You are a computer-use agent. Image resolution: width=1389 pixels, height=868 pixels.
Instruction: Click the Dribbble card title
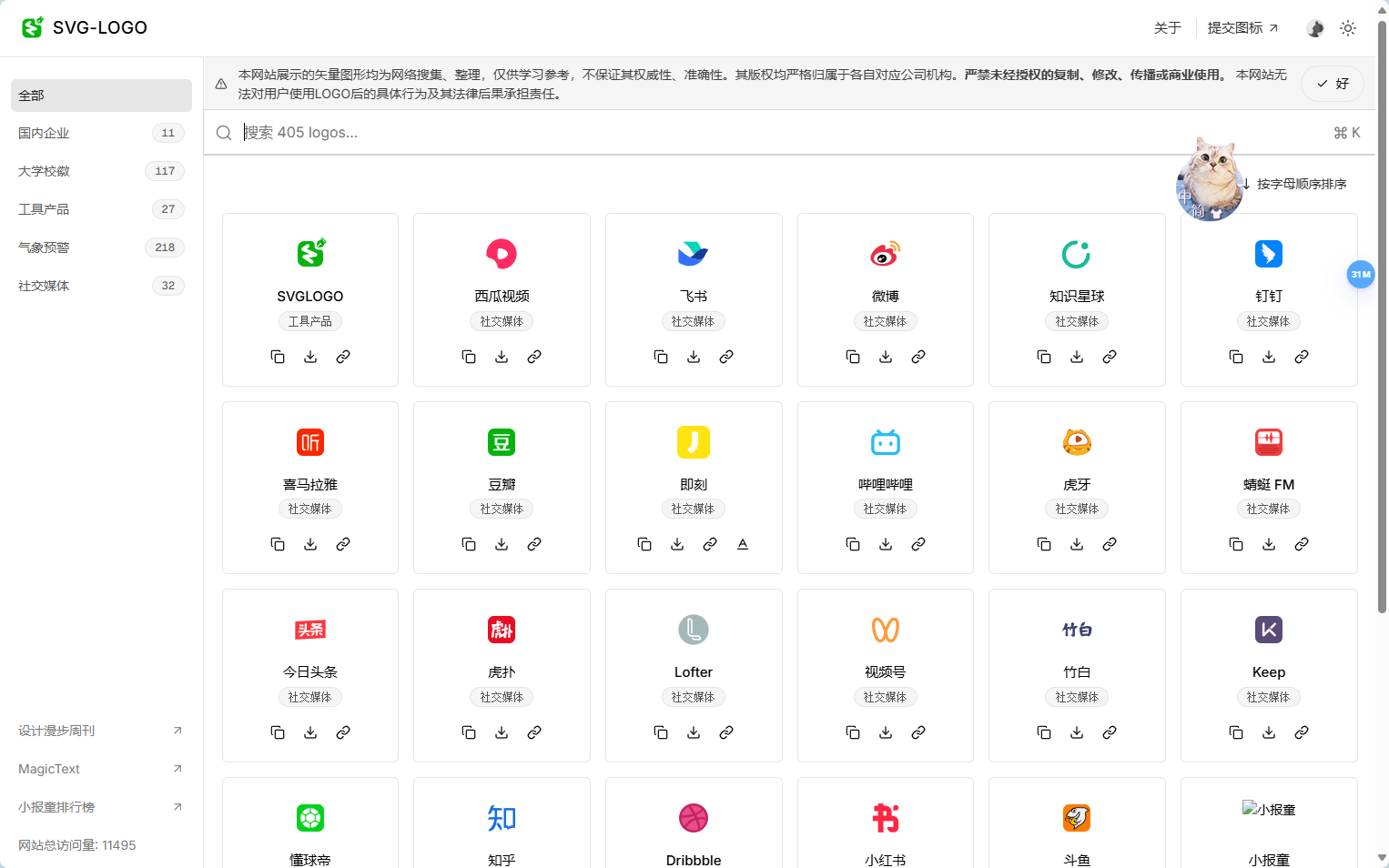[694, 860]
